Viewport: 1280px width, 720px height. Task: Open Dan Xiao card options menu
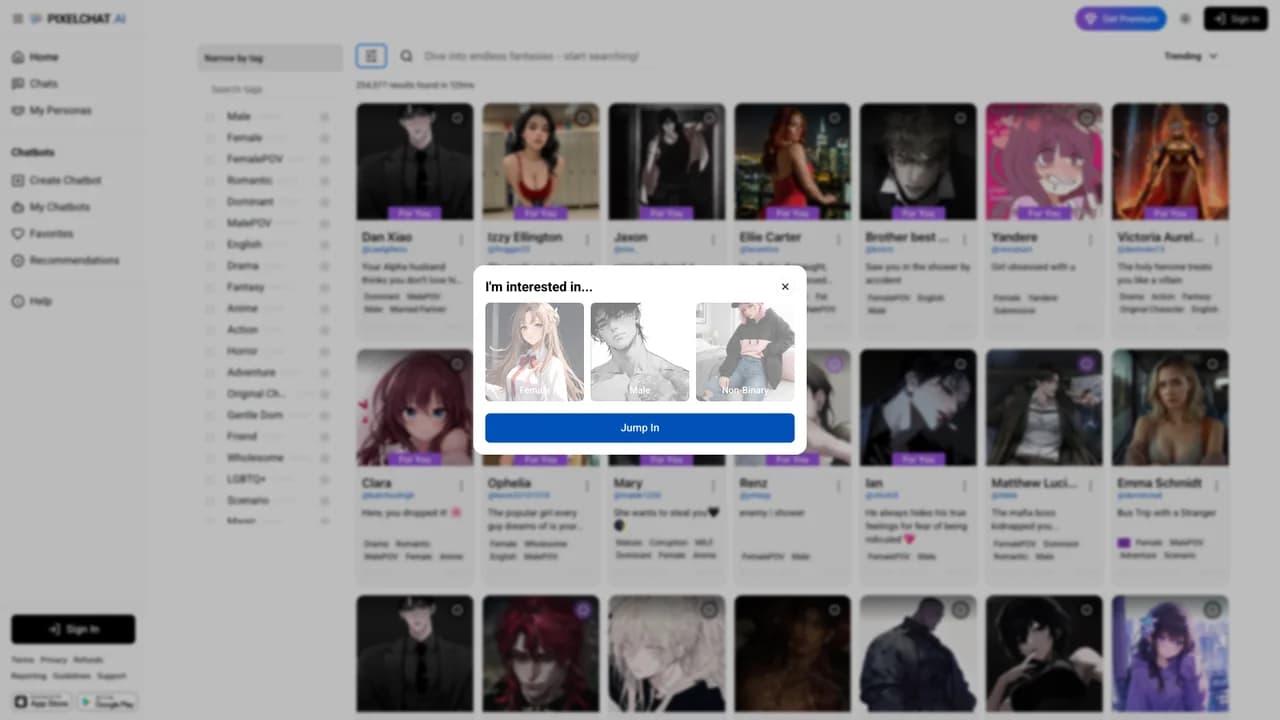(x=461, y=240)
